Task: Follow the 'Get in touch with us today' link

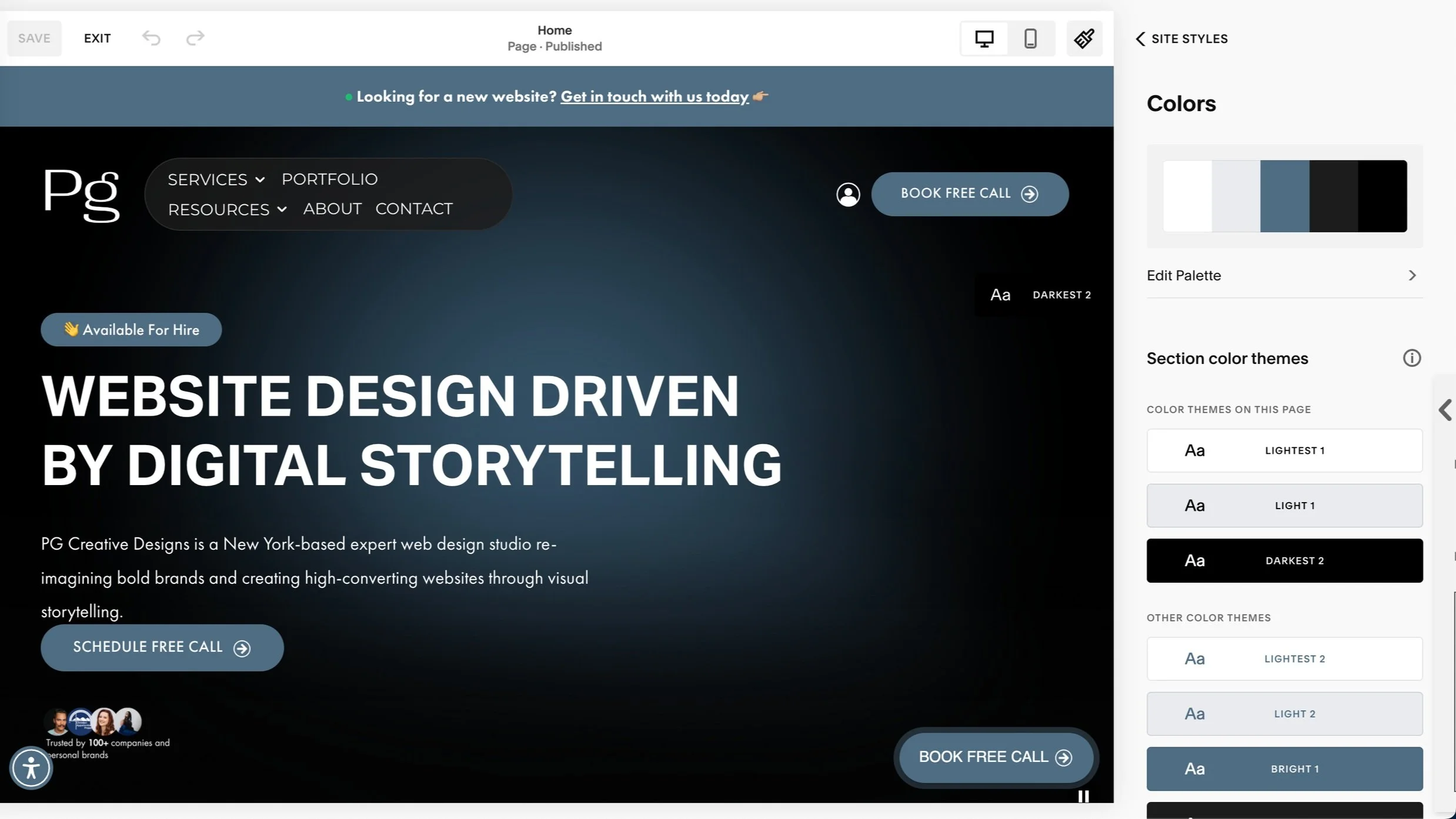Action: pos(654,96)
